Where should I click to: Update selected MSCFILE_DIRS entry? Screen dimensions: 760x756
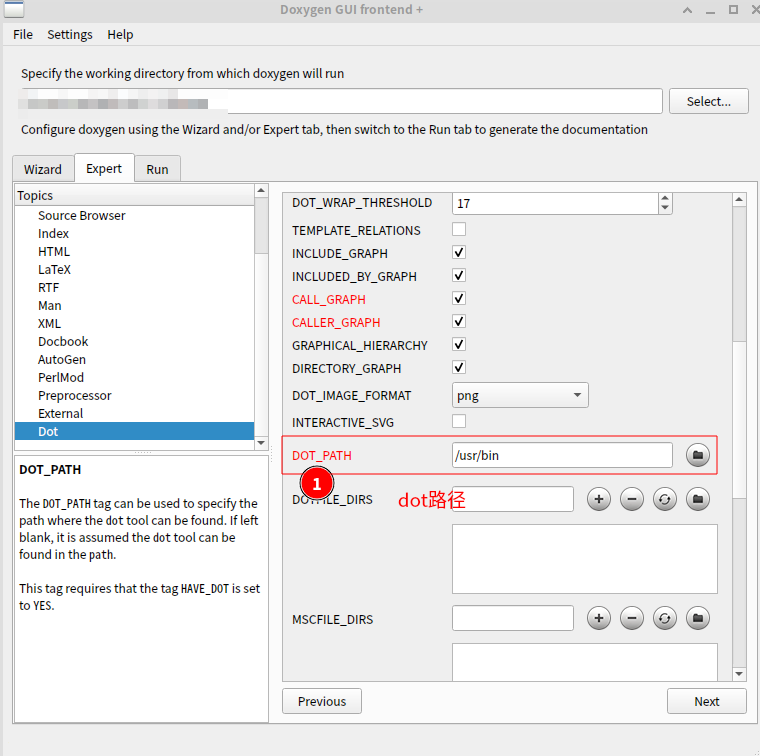665,618
